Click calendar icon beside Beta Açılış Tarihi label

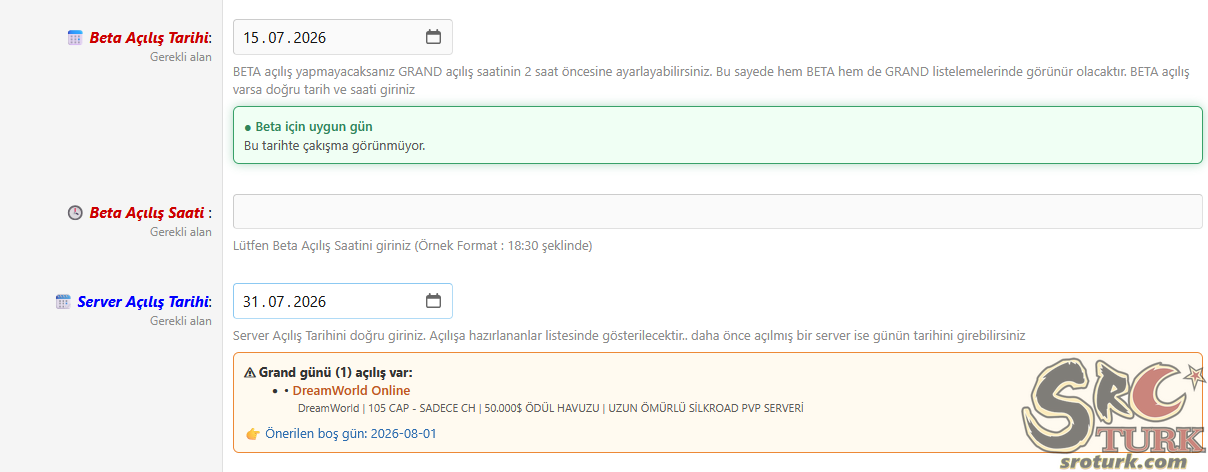point(75,38)
